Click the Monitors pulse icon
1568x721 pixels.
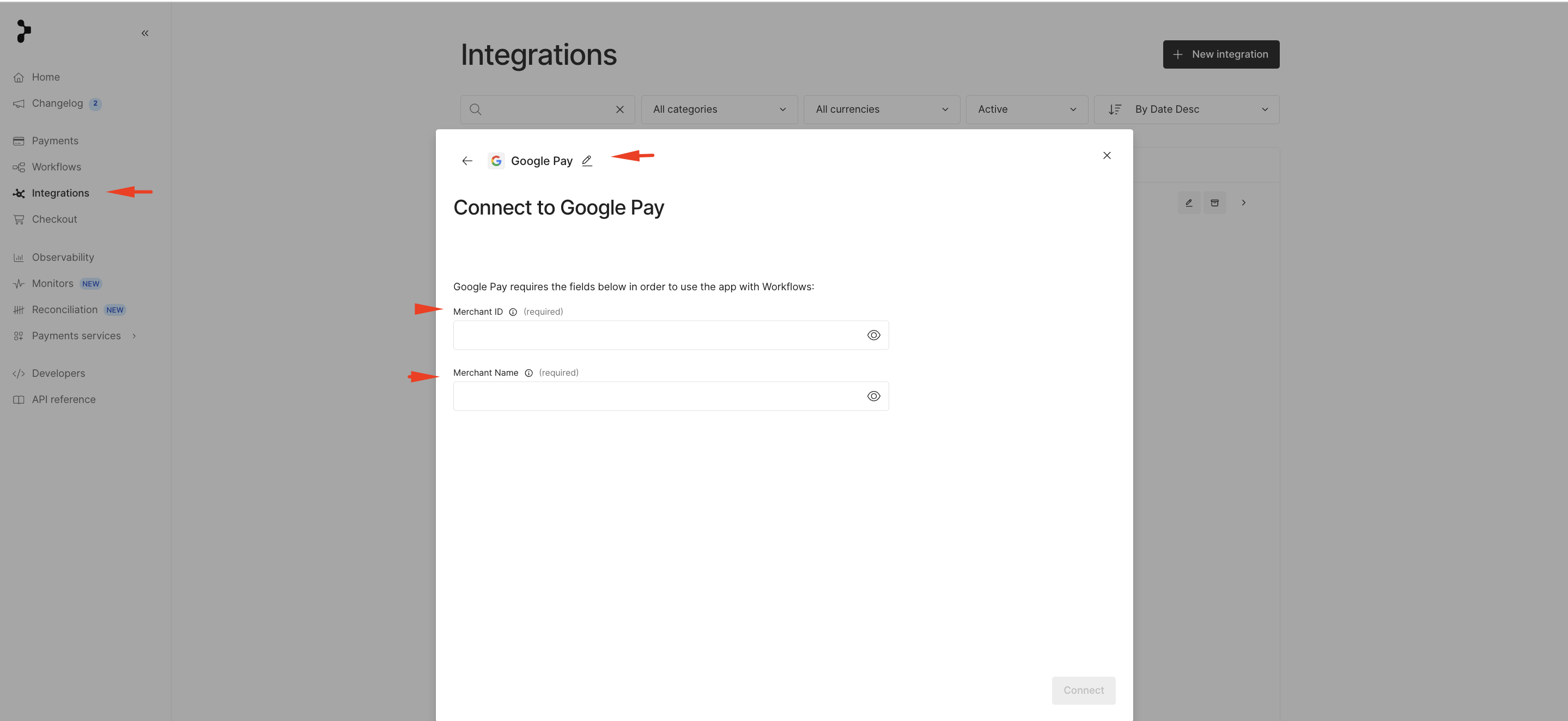[19, 284]
